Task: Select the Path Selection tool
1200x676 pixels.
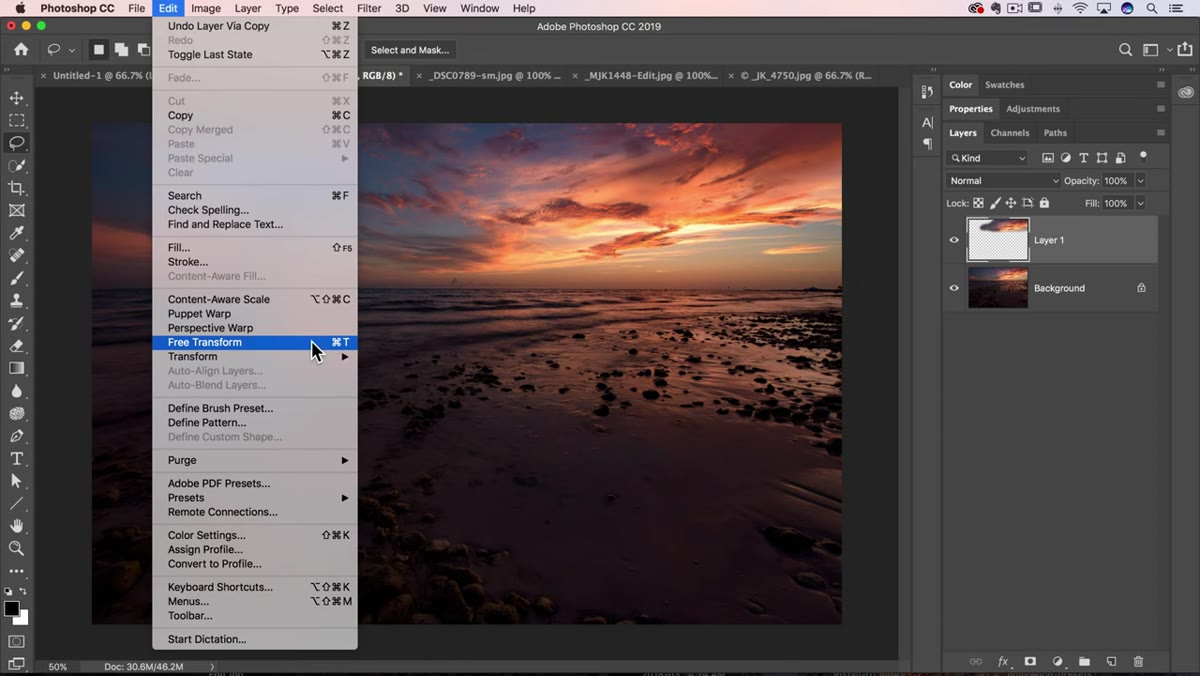Action: pyautogui.click(x=17, y=481)
